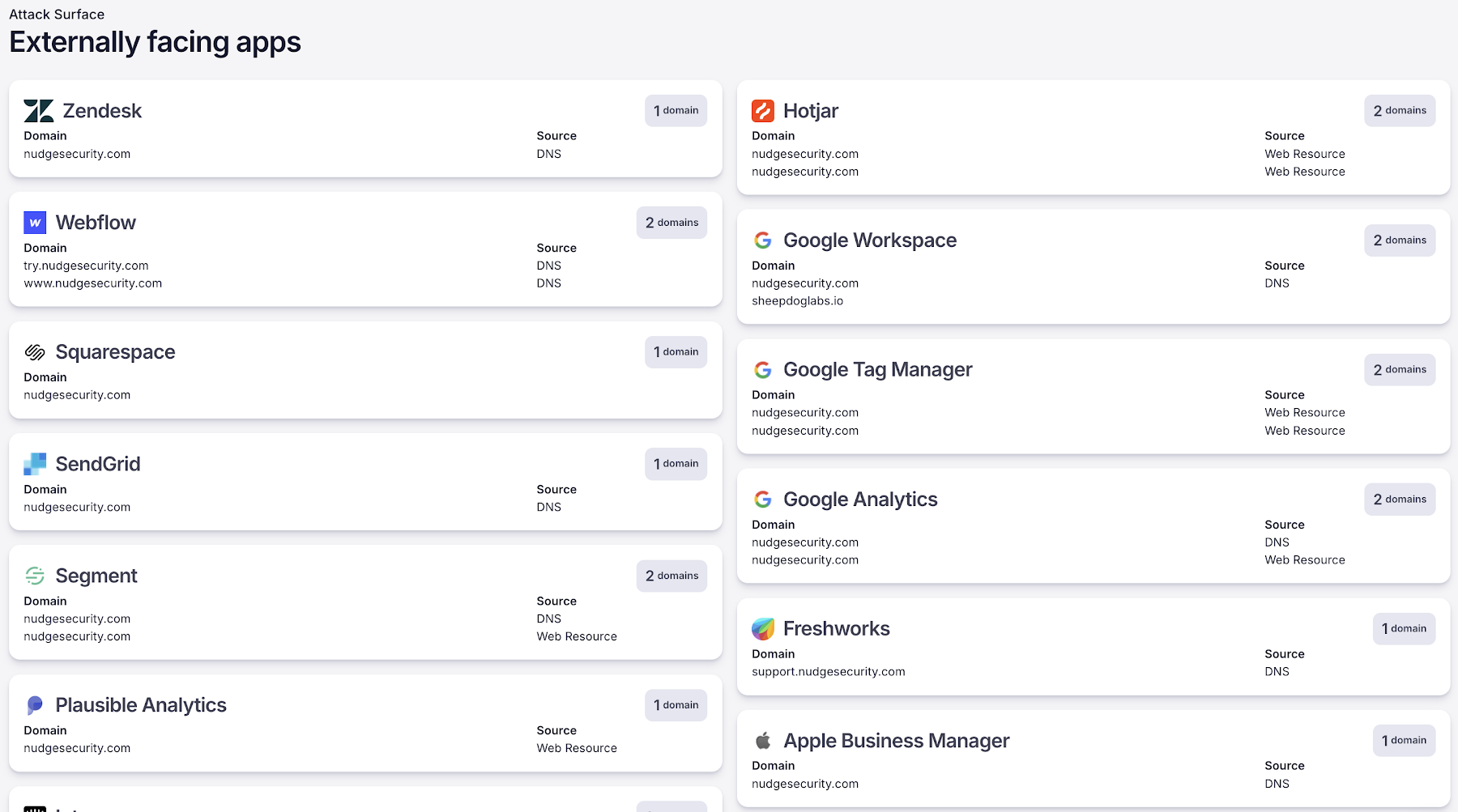Click the DNS source in SendGrid card
The image size is (1458, 812).
click(549, 507)
